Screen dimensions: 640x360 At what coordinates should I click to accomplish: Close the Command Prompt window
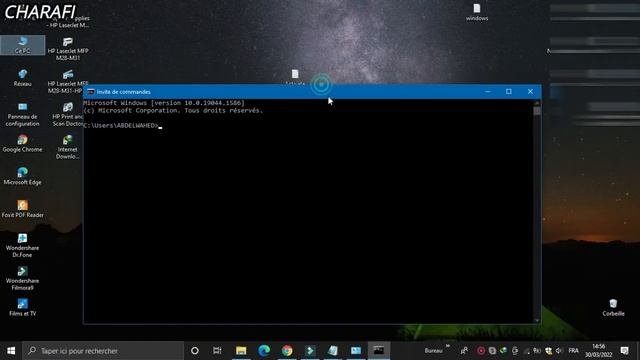[x=530, y=91]
